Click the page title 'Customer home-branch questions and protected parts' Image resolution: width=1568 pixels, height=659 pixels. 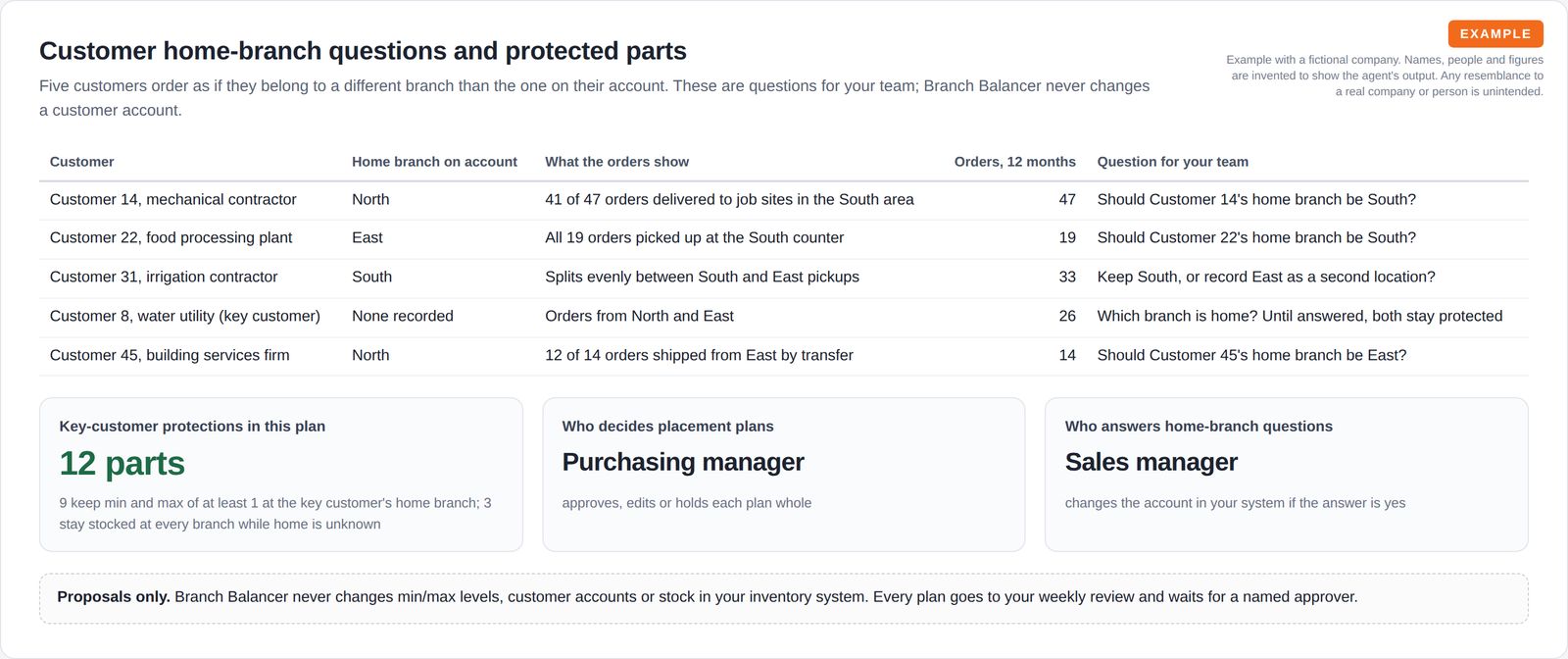pos(363,51)
